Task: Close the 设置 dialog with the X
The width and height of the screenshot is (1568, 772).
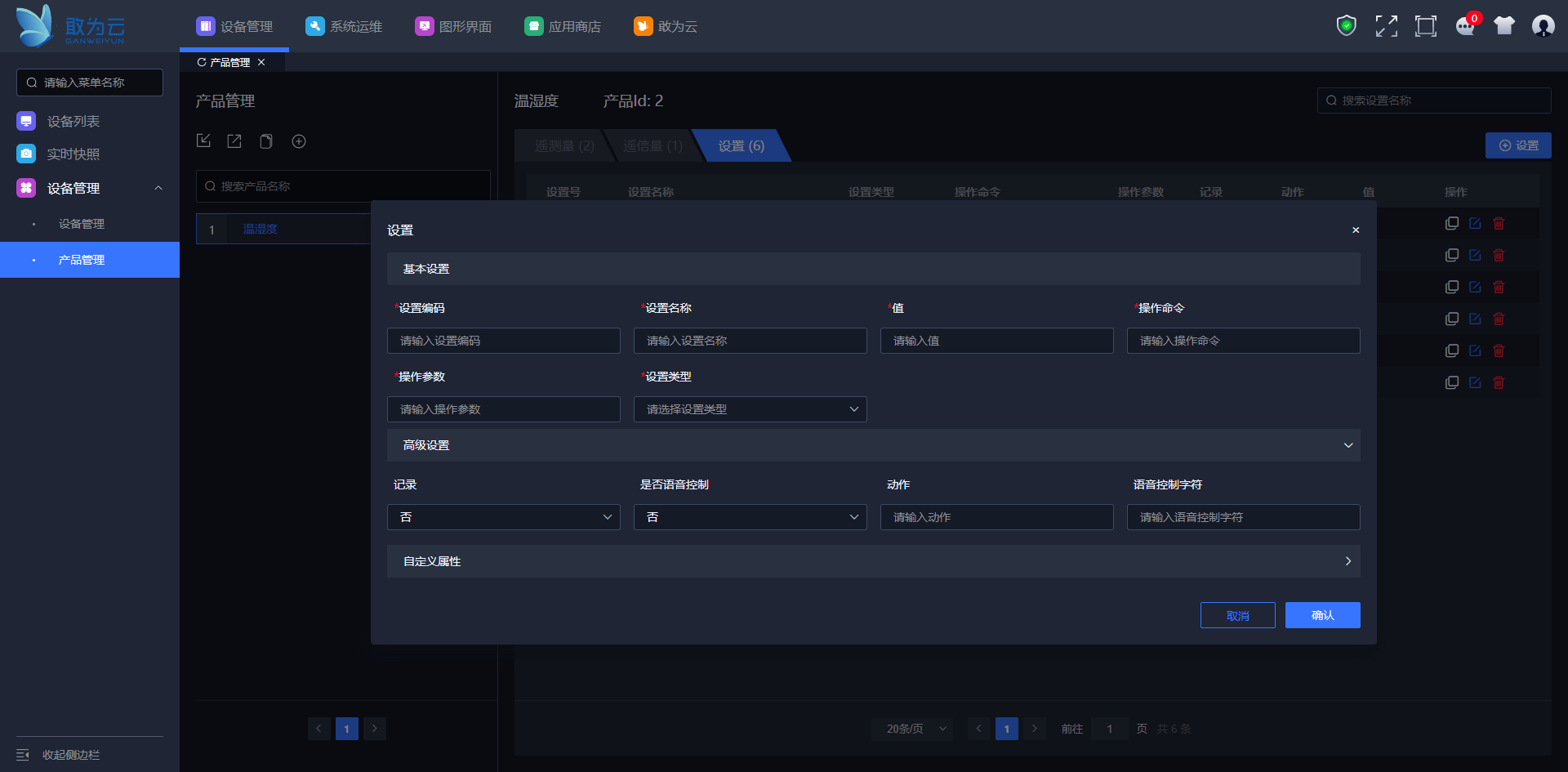Action: click(1356, 230)
